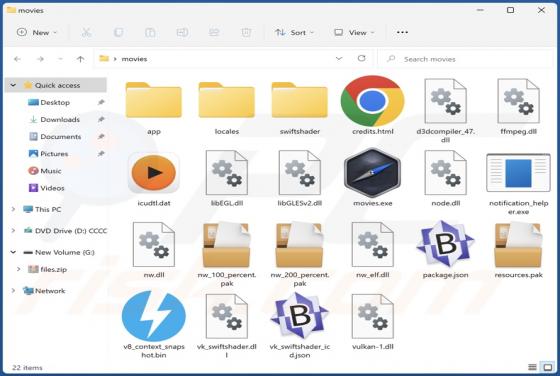
Task: Click the Delete trash icon
Action: 246,32
